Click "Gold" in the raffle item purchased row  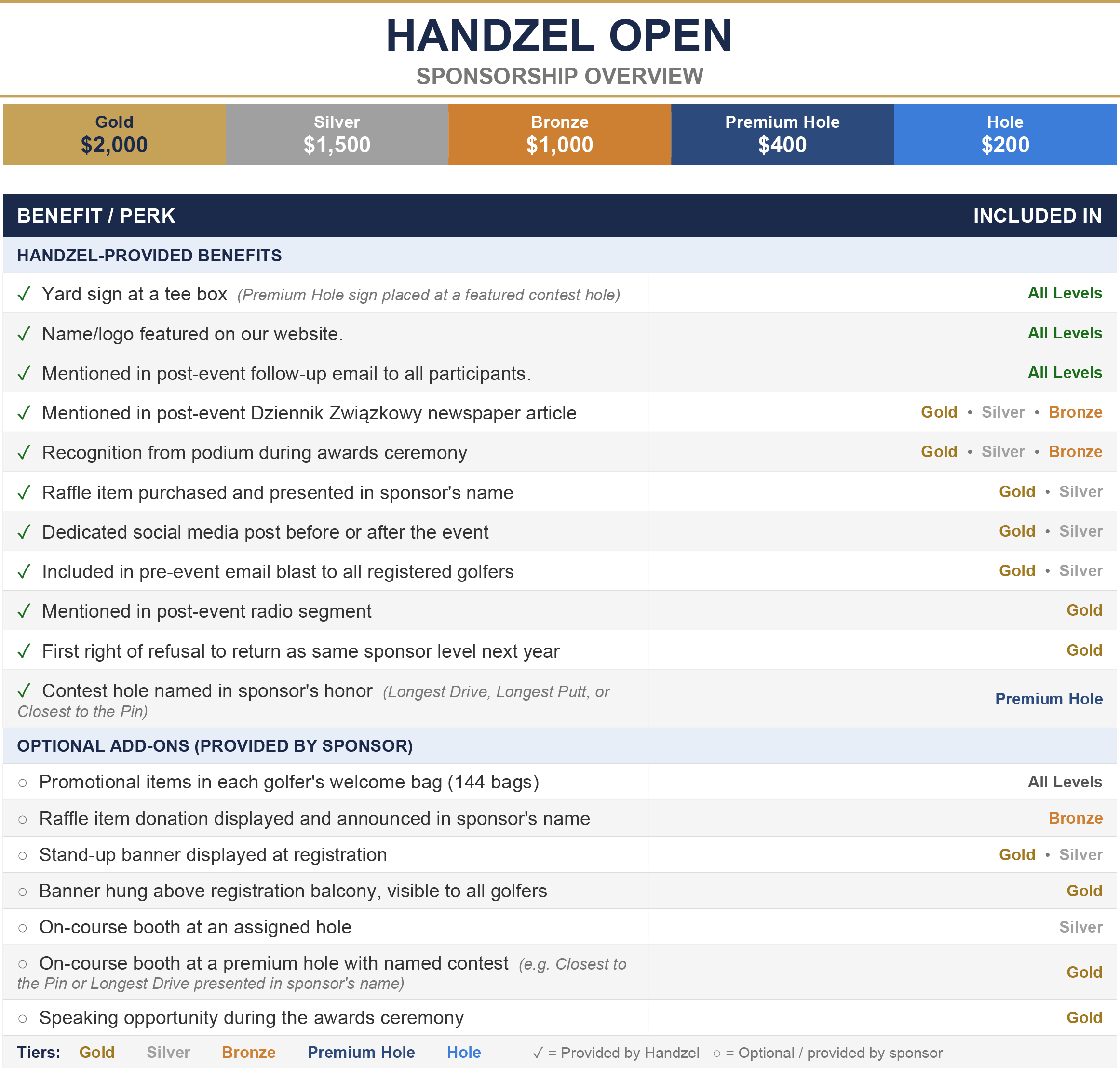point(1017,491)
